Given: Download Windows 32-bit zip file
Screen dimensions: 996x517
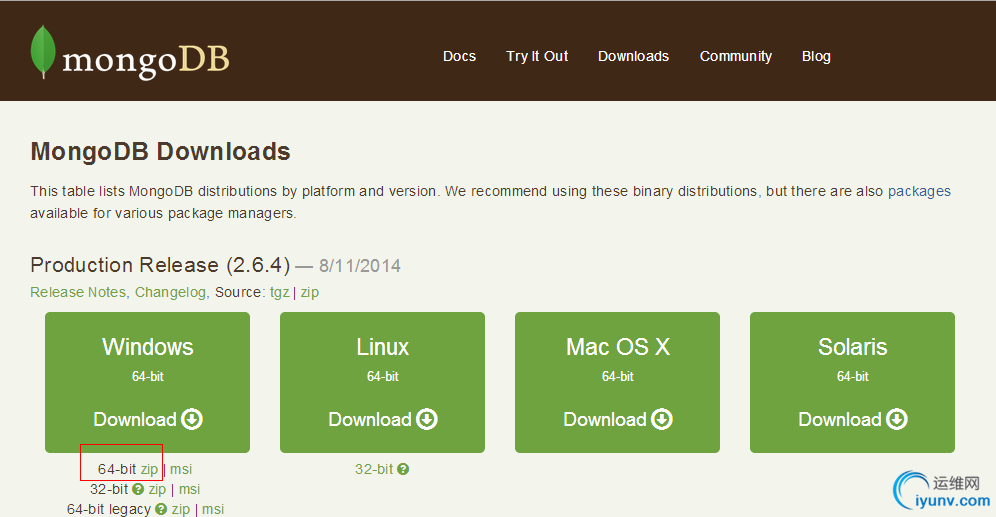Looking at the screenshot, I should click(x=158, y=489).
